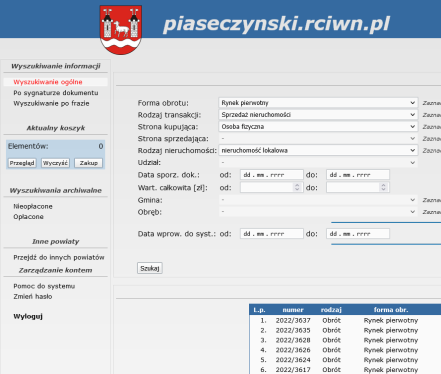Image resolution: width=441 pixels, height=374 pixels.
Task: Click 'Rynek pierwotny' in row 2022/3628
Action: point(391,340)
